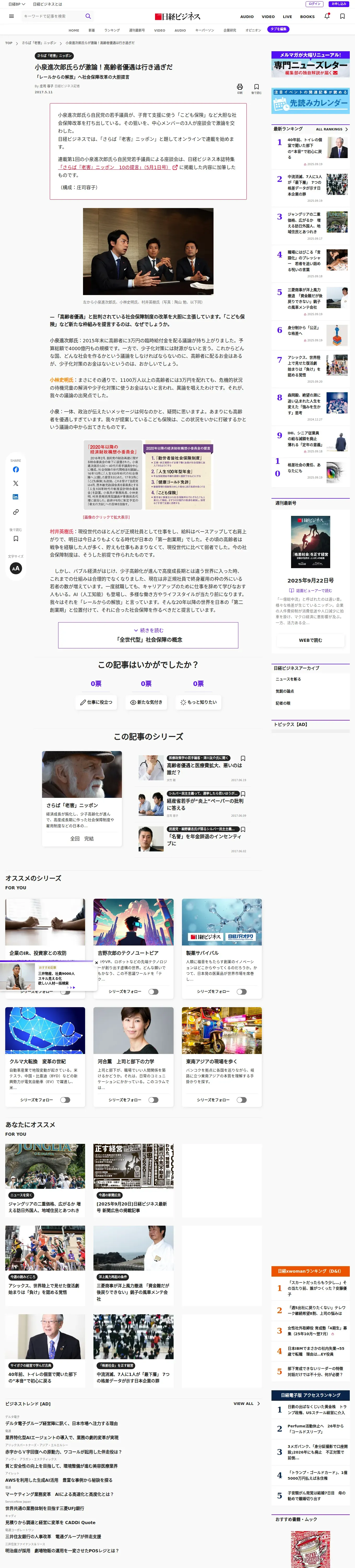The height and width of the screenshot is (1568, 355).
Task: Vote 仕事に役立つ for this article
Action: pos(96,702)
